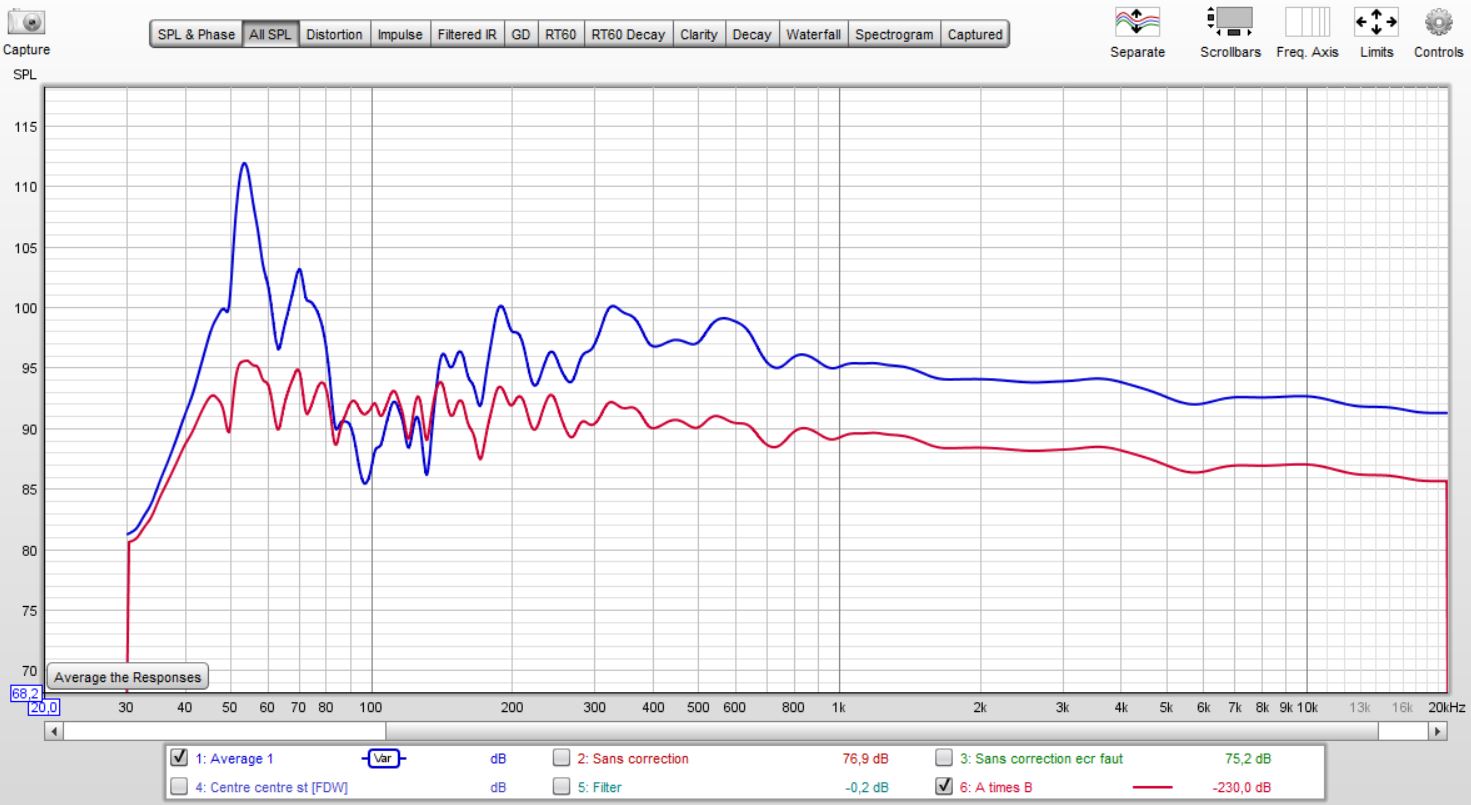Enable the 3: Sans correction ecr faut checkbox
The width and height of the screenshot is (1471, 805).
point(944,758)
